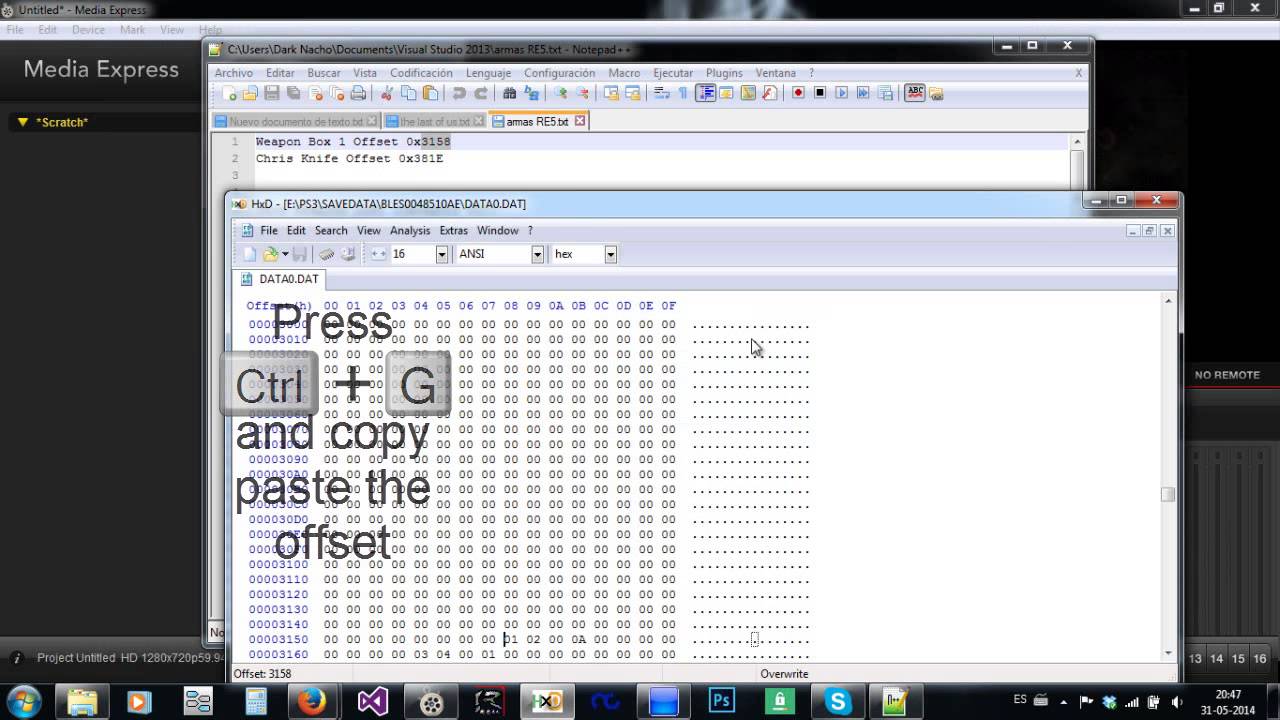Open Notepad++ Macro menu

[x=624, y=73]
